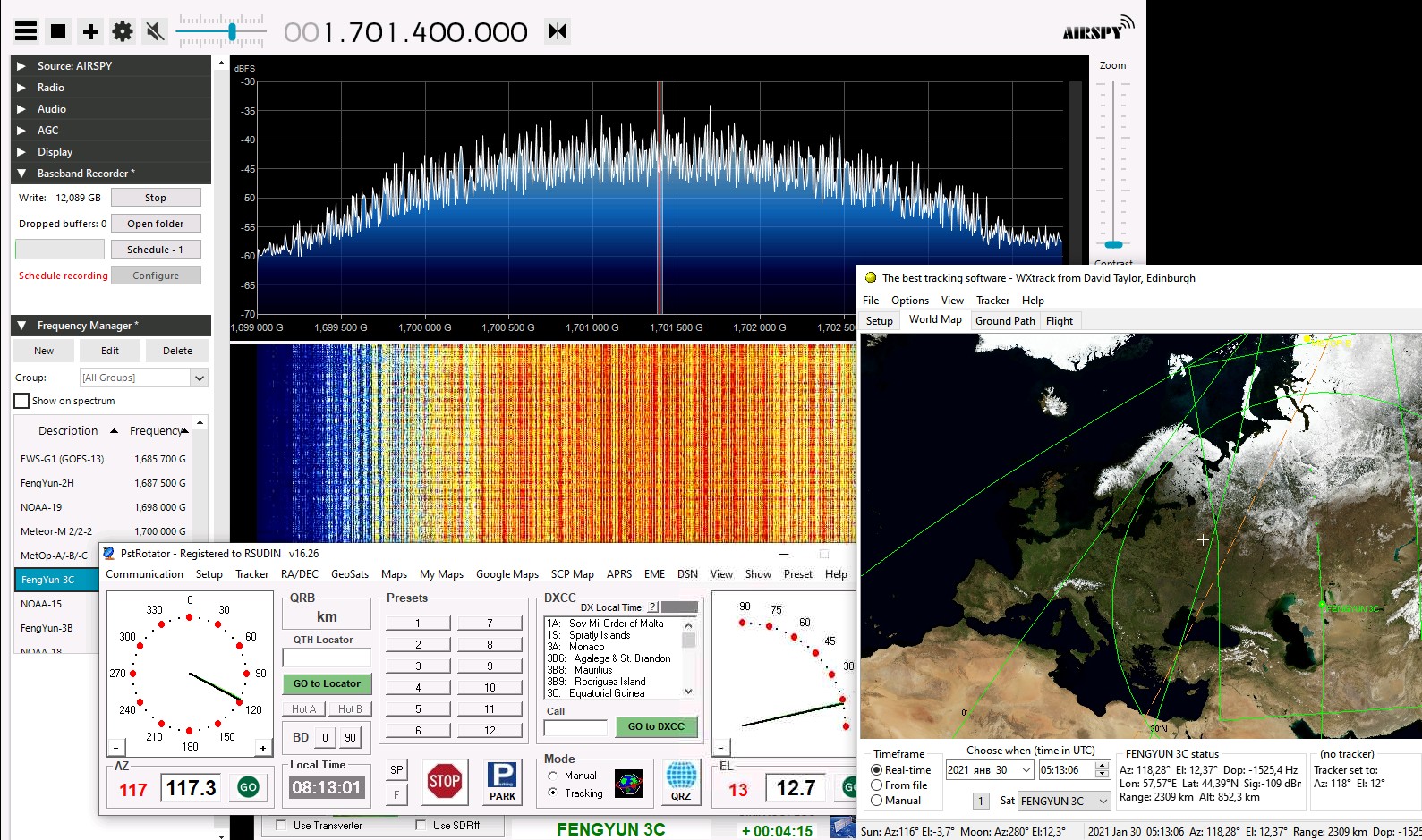Image resolution: width=1422 pixels, height=840 pixels.
Task: Open PstRotator Communication menu
Action: [144, 574]
